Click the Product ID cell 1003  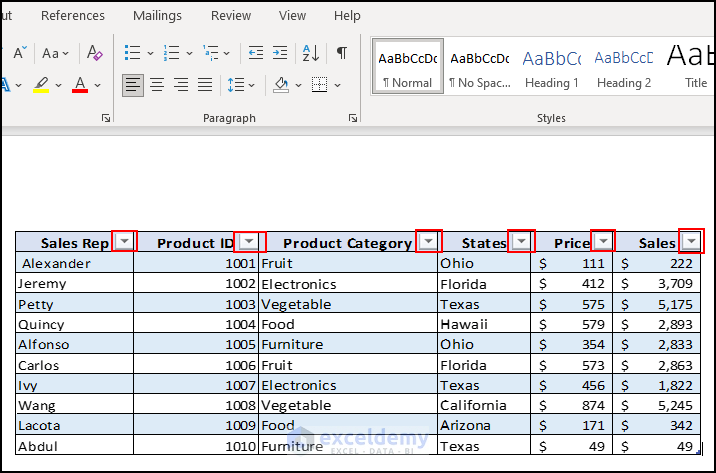(196, 304)
